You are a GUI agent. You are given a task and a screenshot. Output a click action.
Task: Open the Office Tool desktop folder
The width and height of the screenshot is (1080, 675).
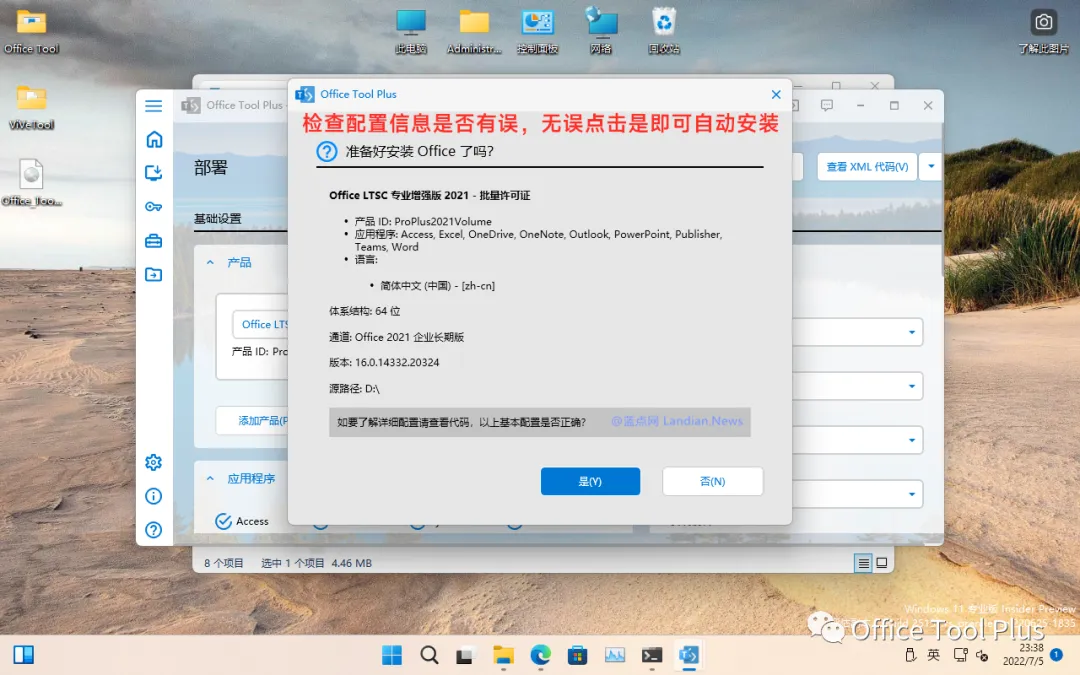[x=31, y=32]
